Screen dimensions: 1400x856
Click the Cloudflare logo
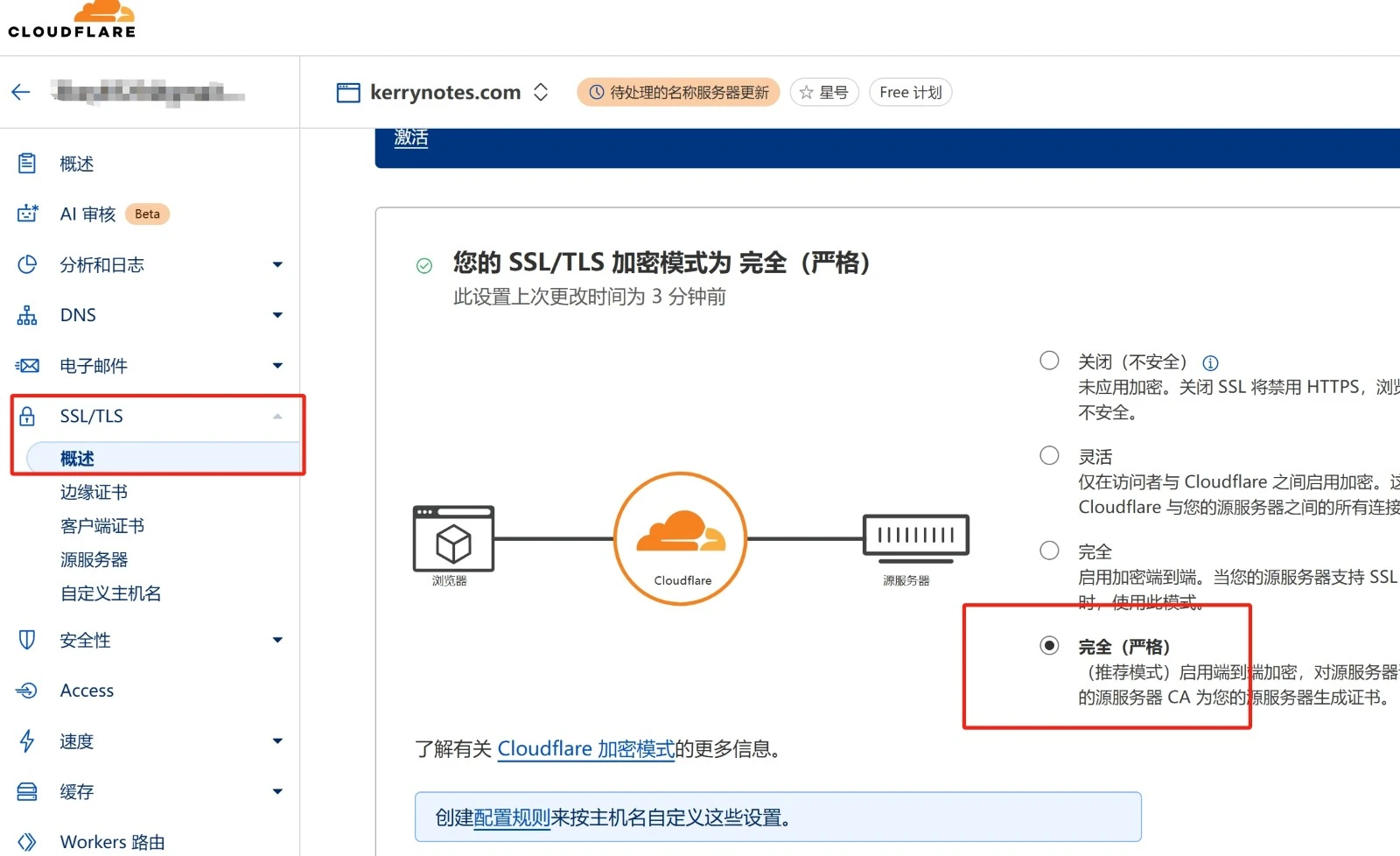(x=72, y=19)
